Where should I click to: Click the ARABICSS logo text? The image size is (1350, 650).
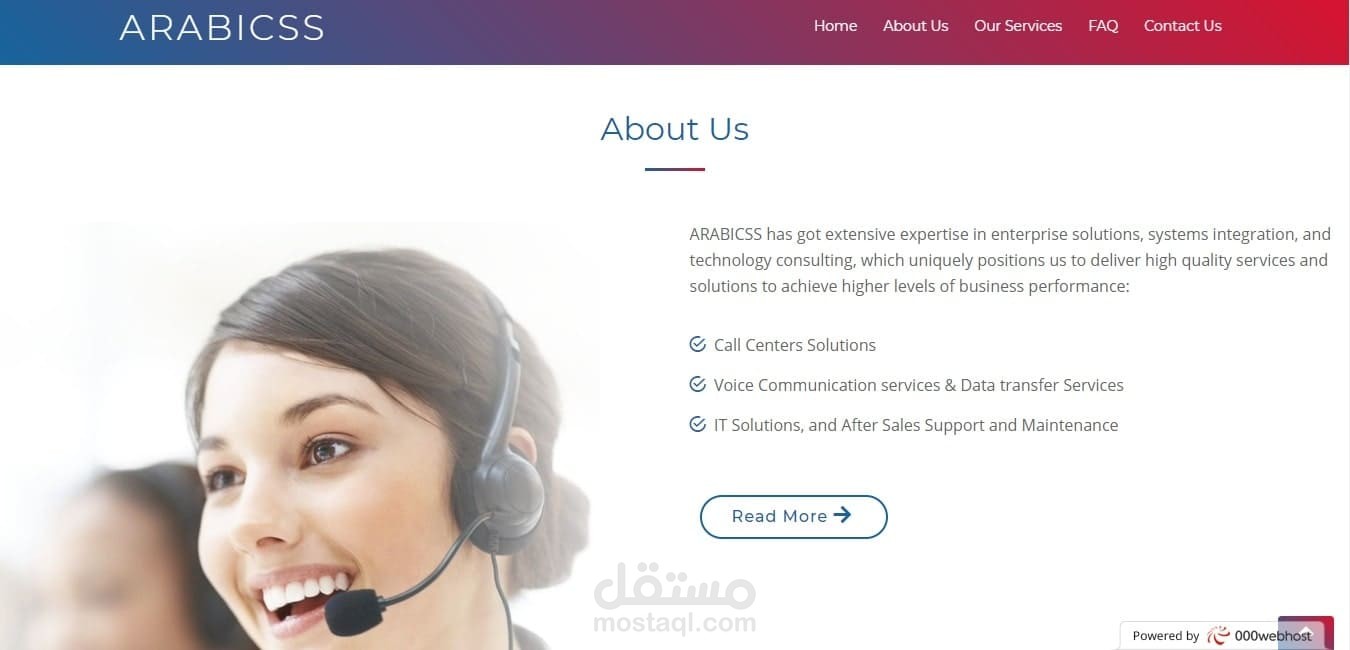coord(222,27)
